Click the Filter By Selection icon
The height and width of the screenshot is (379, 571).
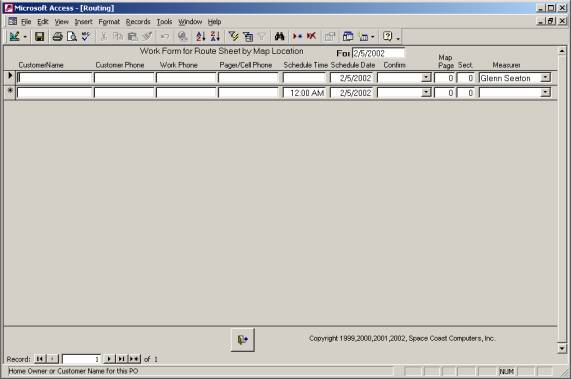[x=233, y=36]
